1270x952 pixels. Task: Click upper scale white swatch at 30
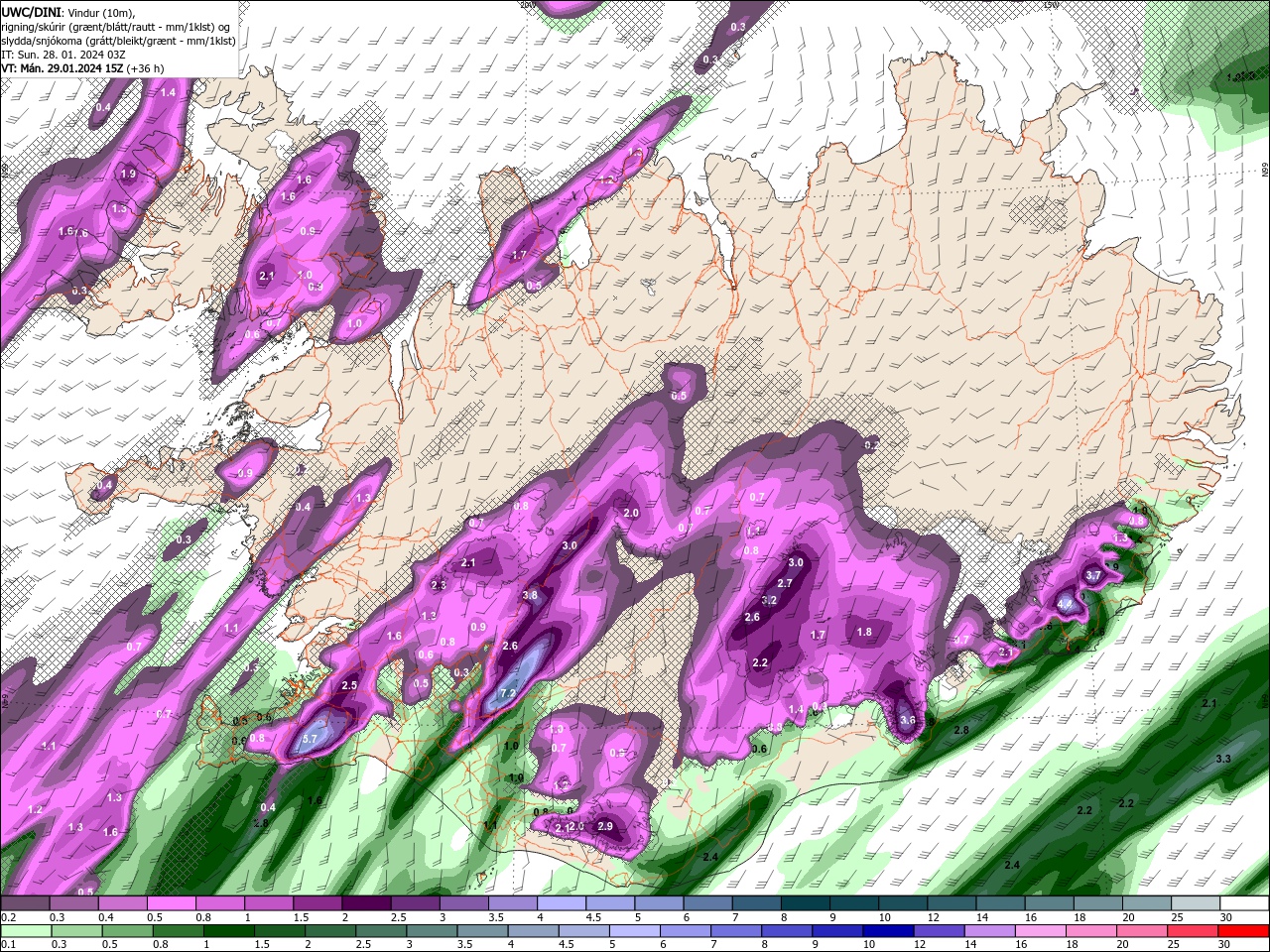click(1242, 903)
